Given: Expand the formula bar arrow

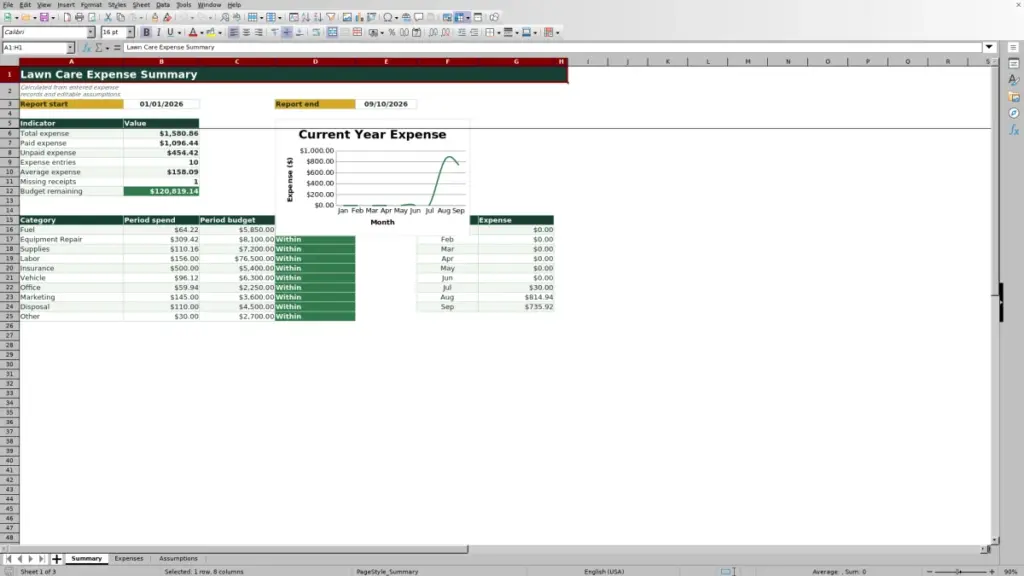Looking at the screenshot, I should 989,47.
